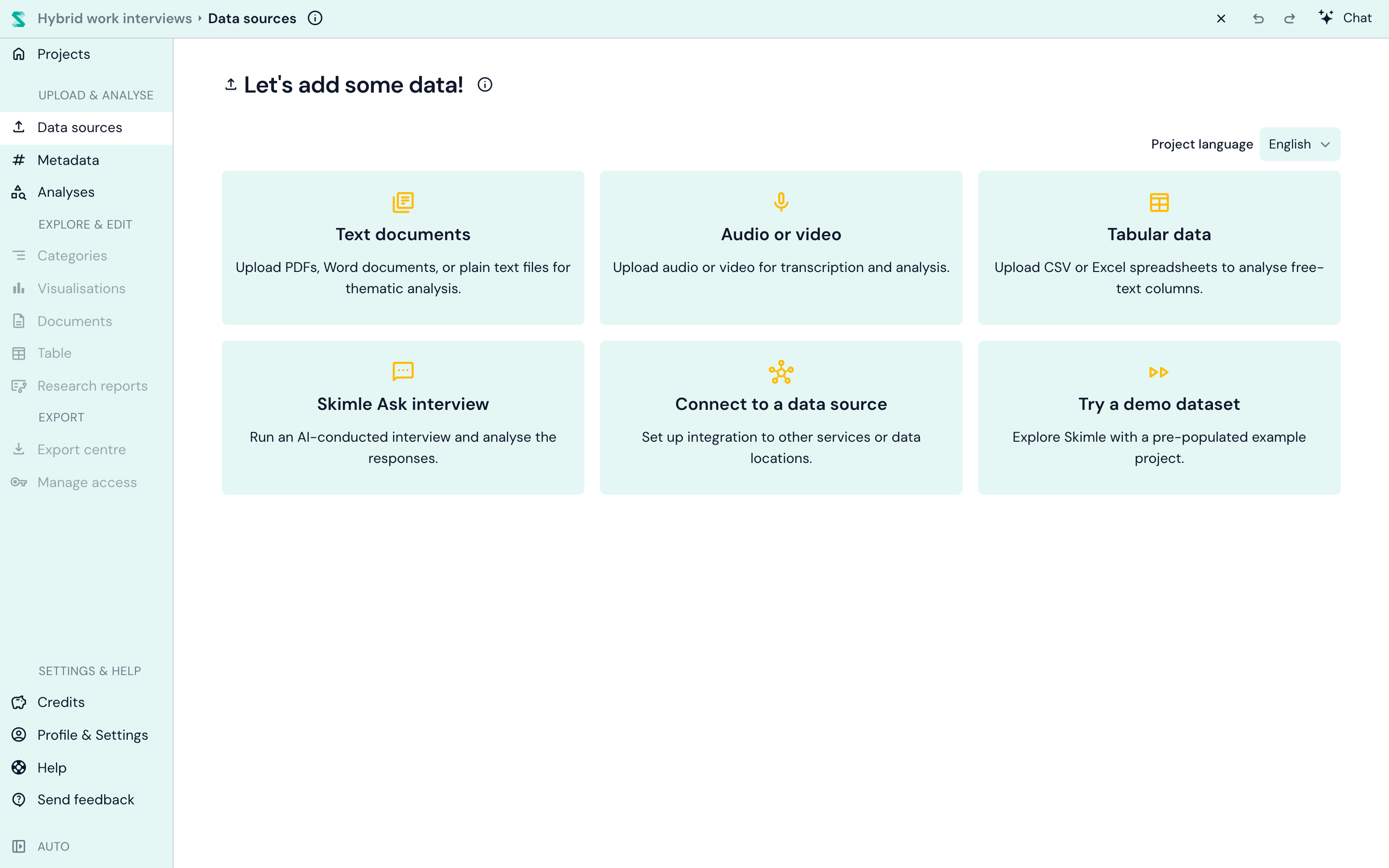The height and width of the screenshot is (868, 1389).
Task: Click the Audio or video card title
Action: pos(781,234)
